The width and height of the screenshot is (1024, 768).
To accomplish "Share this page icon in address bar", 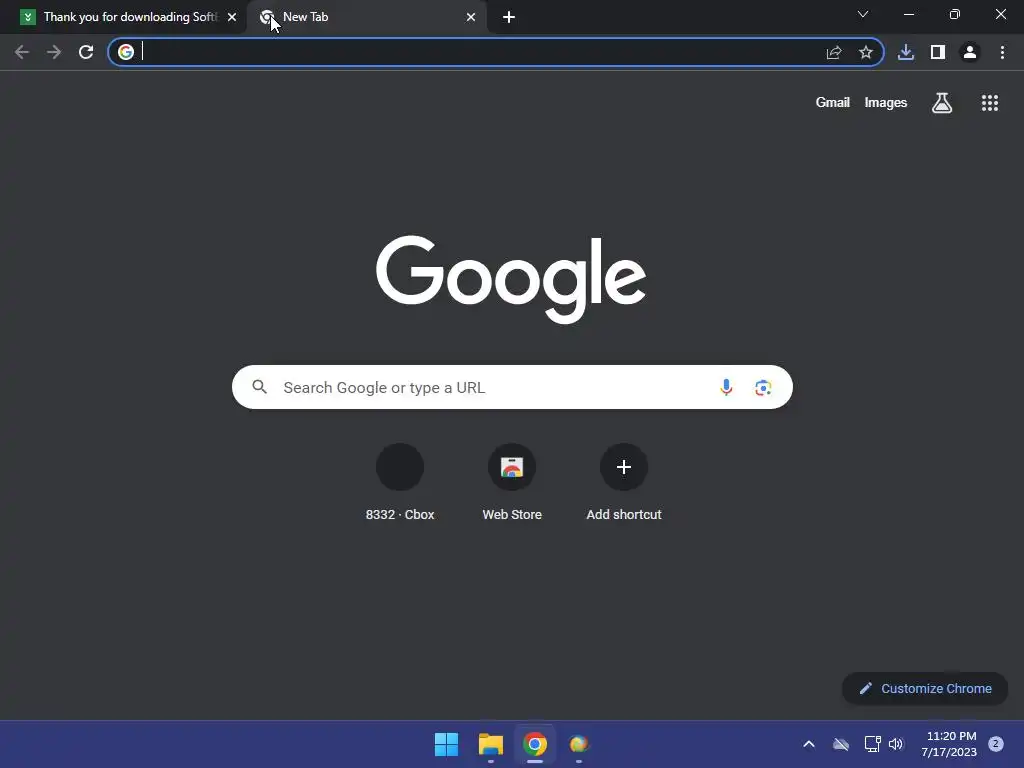I will (x=834, y=52).
